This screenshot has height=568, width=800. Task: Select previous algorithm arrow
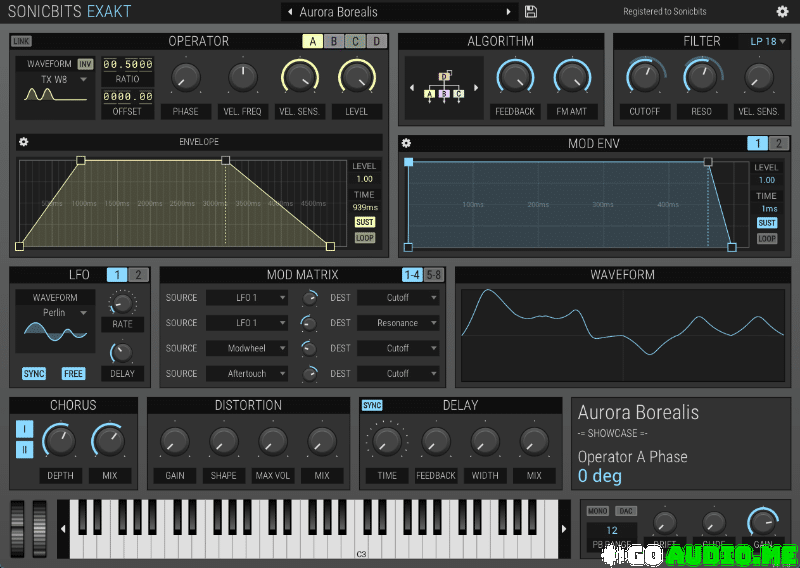412,88
